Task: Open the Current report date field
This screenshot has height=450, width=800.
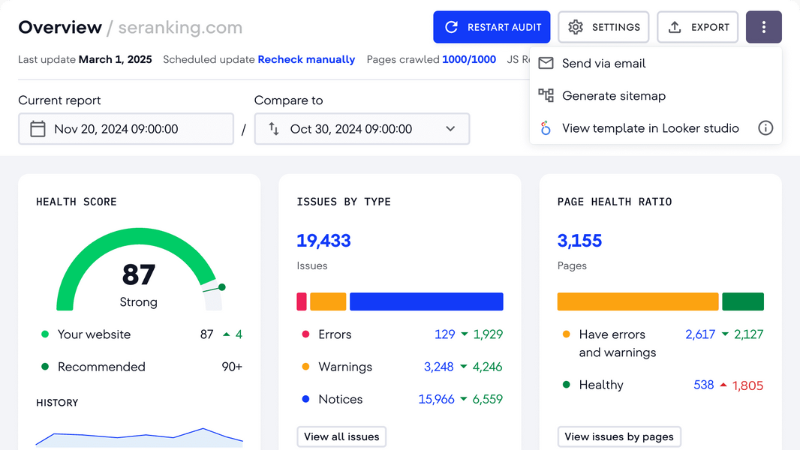Action: tap(126, 129)
